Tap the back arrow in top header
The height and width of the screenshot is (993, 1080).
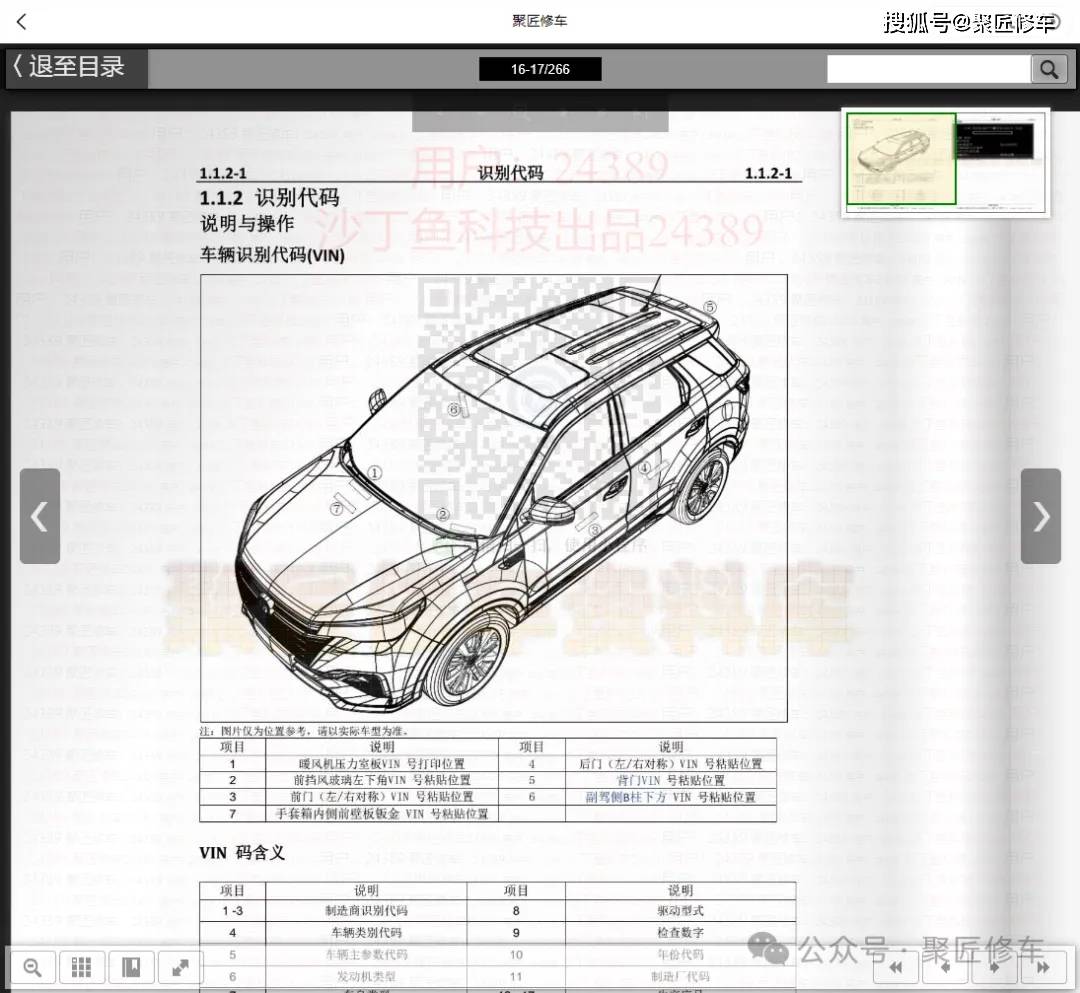(22, 21)
